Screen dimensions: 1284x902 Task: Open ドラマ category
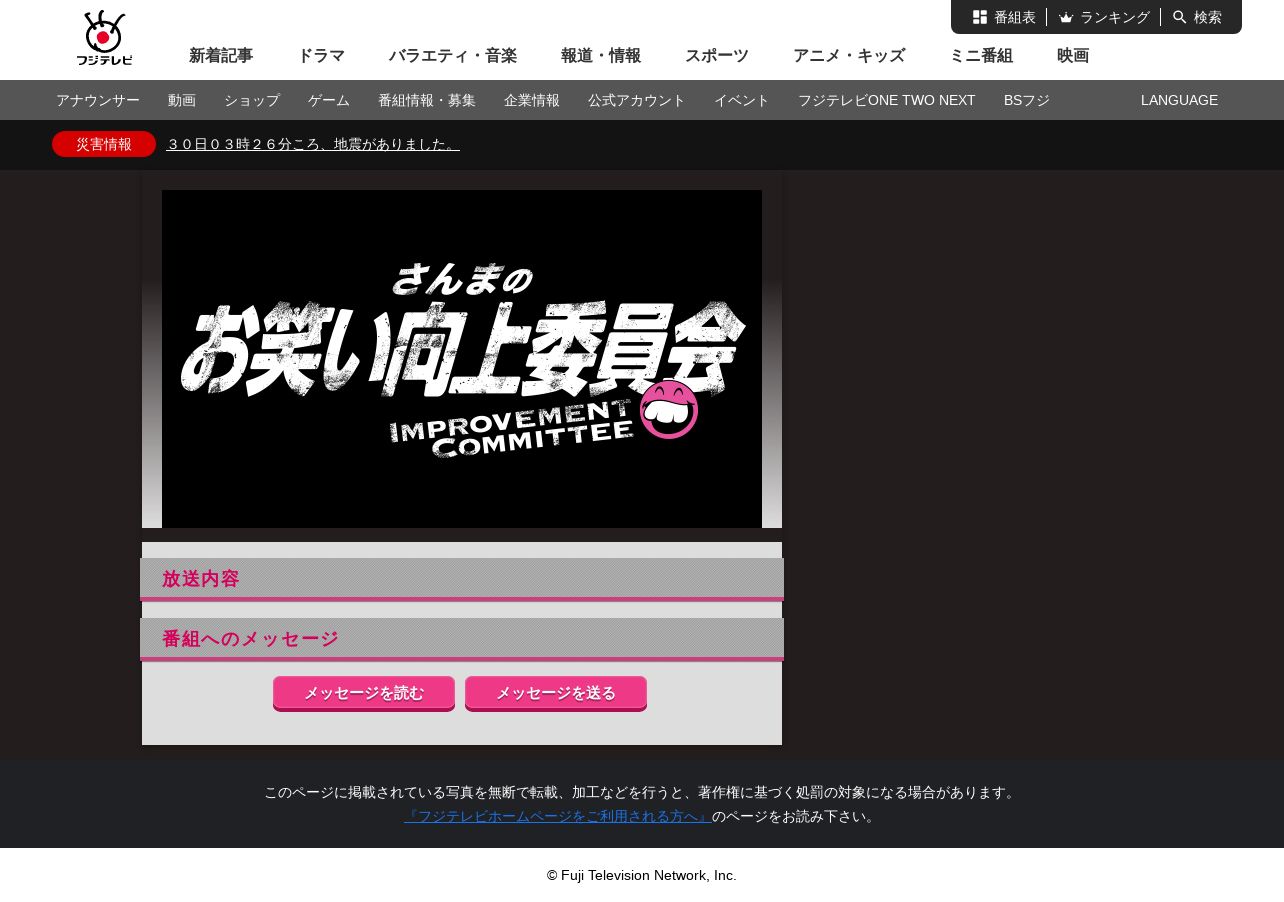(321, 56)
